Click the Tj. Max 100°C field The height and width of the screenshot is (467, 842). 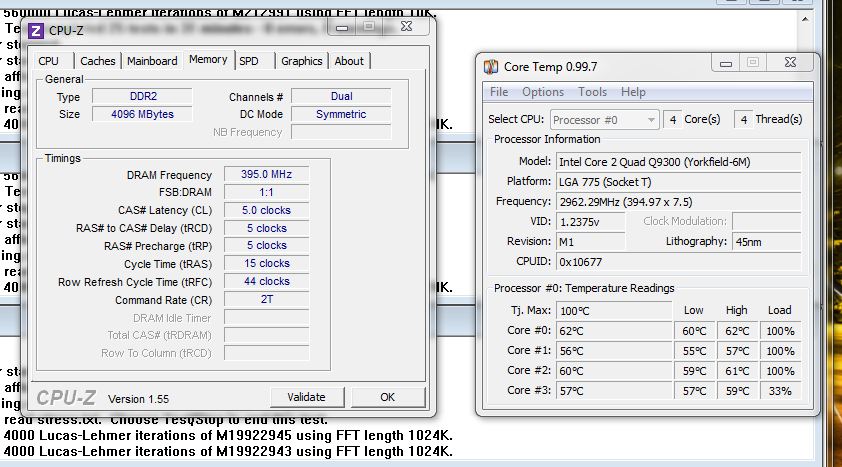(614, 311)
